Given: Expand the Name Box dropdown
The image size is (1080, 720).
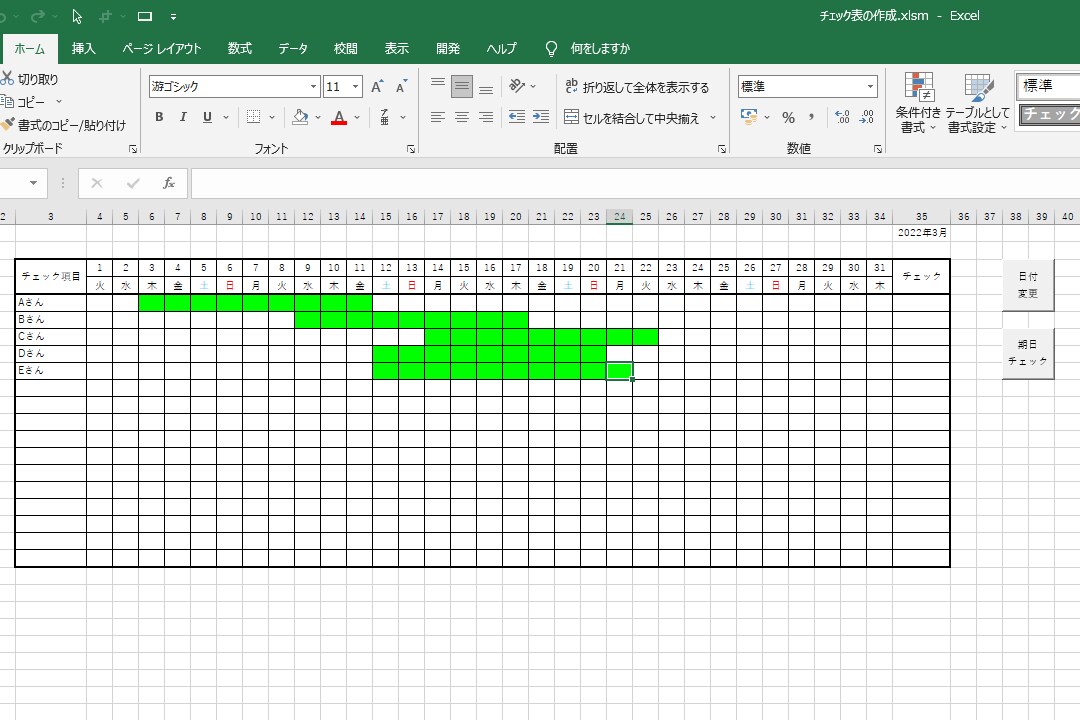Looking at the screenshot, I should (x=33, y=183).
